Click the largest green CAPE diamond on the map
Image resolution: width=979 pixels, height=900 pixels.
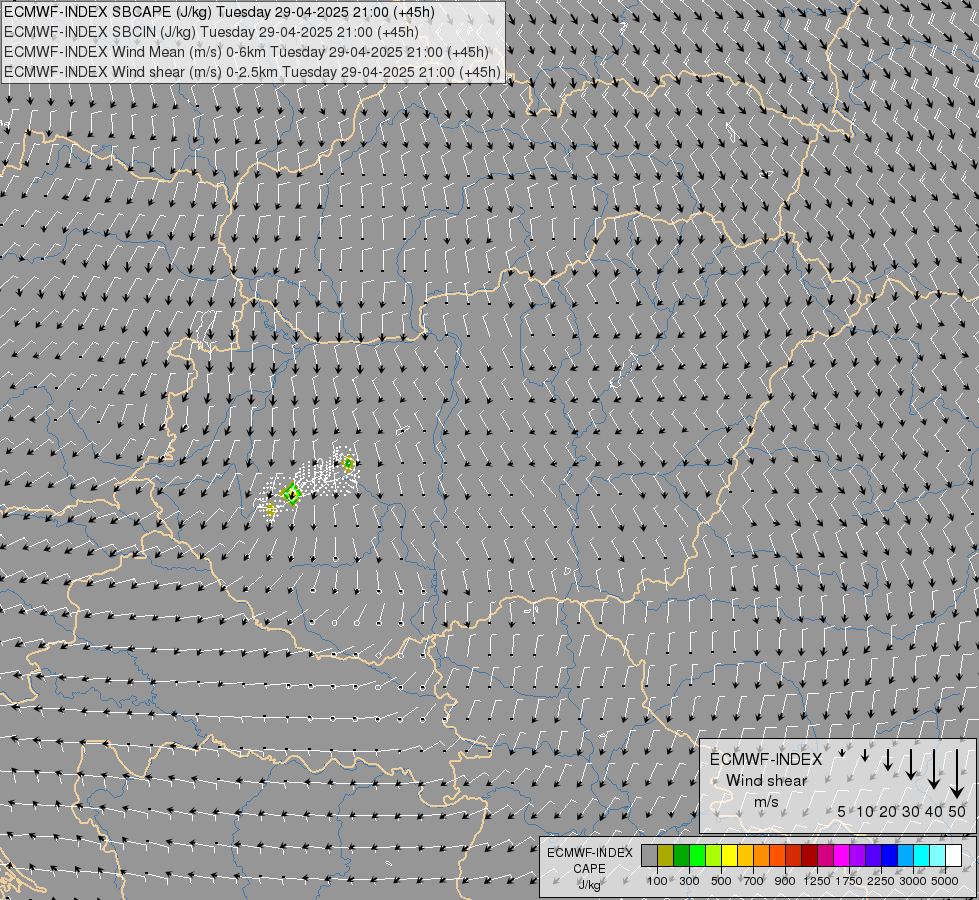[291, 494]
